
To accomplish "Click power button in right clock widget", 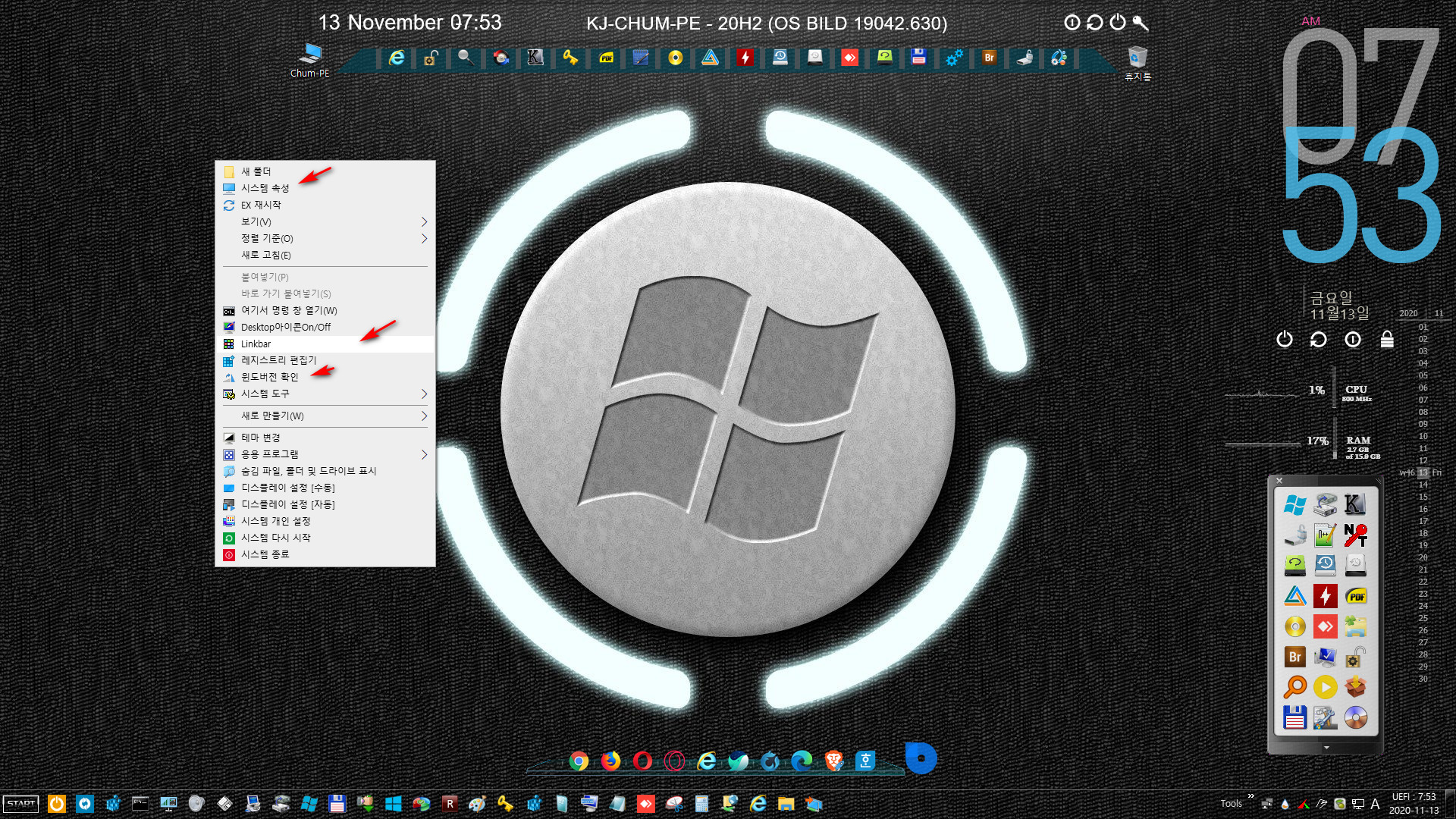I will (1284, 339).
